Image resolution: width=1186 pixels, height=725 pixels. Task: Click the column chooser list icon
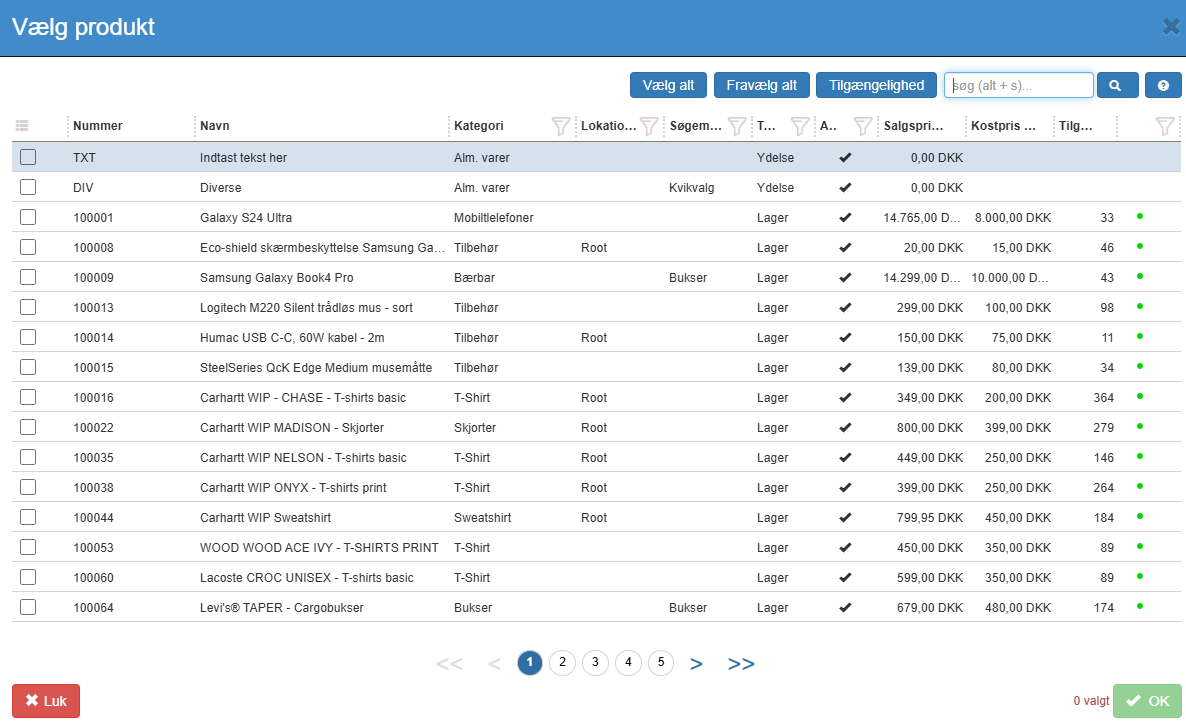coord(23,126)
